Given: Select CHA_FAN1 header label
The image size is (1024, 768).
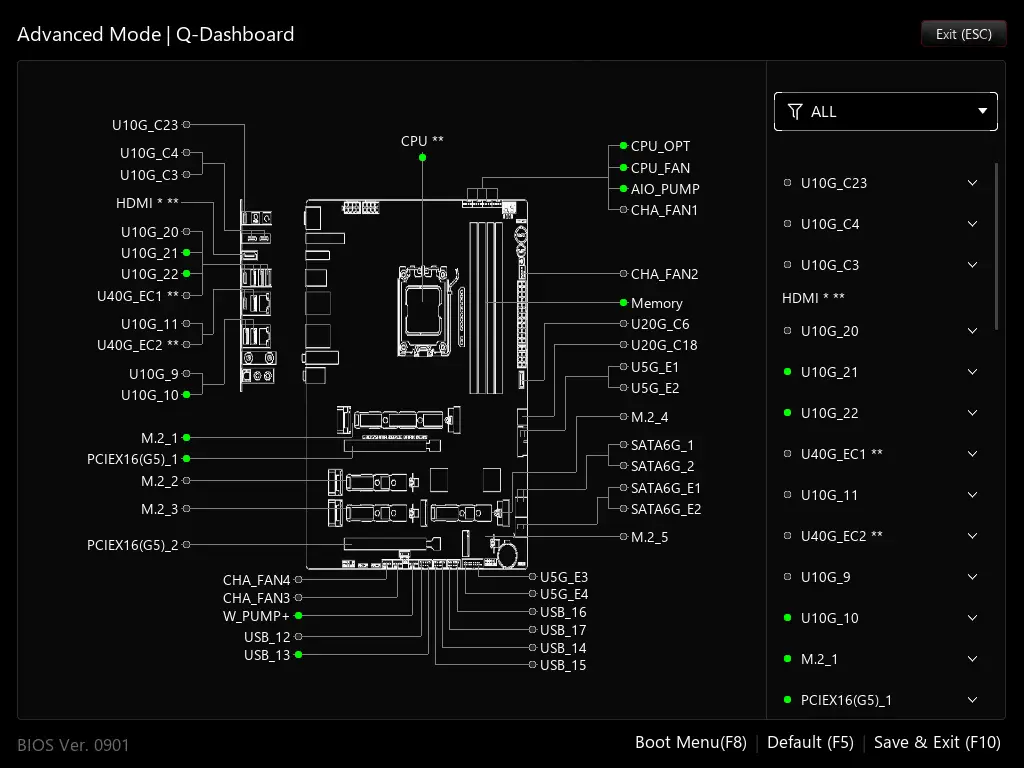Looking at the screenshot, I should coord(664,210).
